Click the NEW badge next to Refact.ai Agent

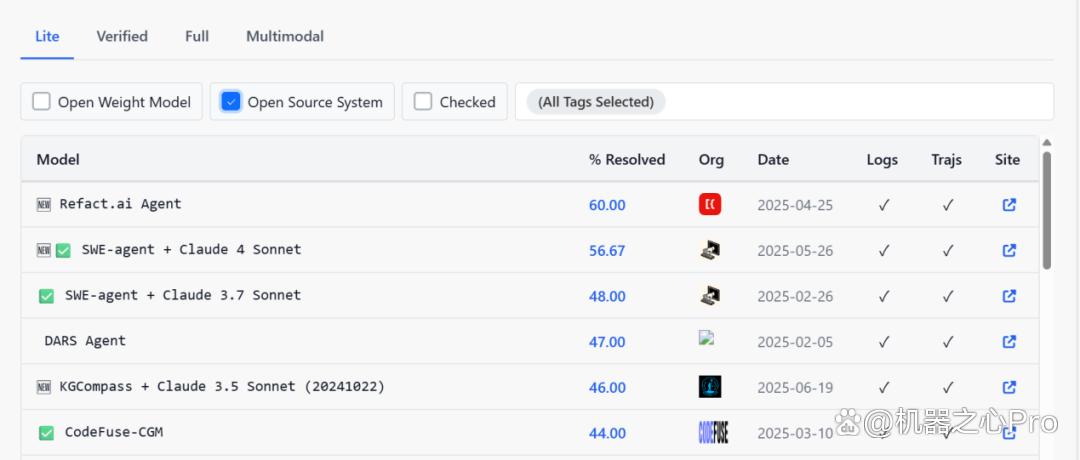coord(44,205)
